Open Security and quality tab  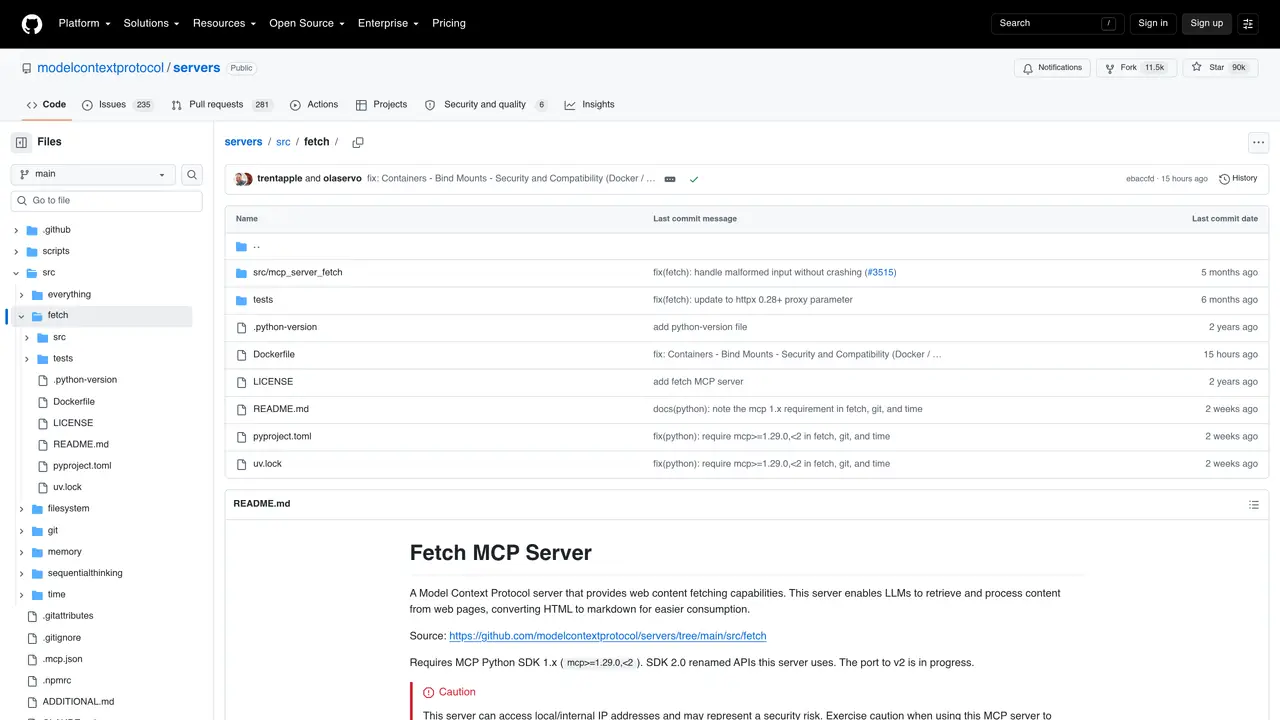[486, 105]
